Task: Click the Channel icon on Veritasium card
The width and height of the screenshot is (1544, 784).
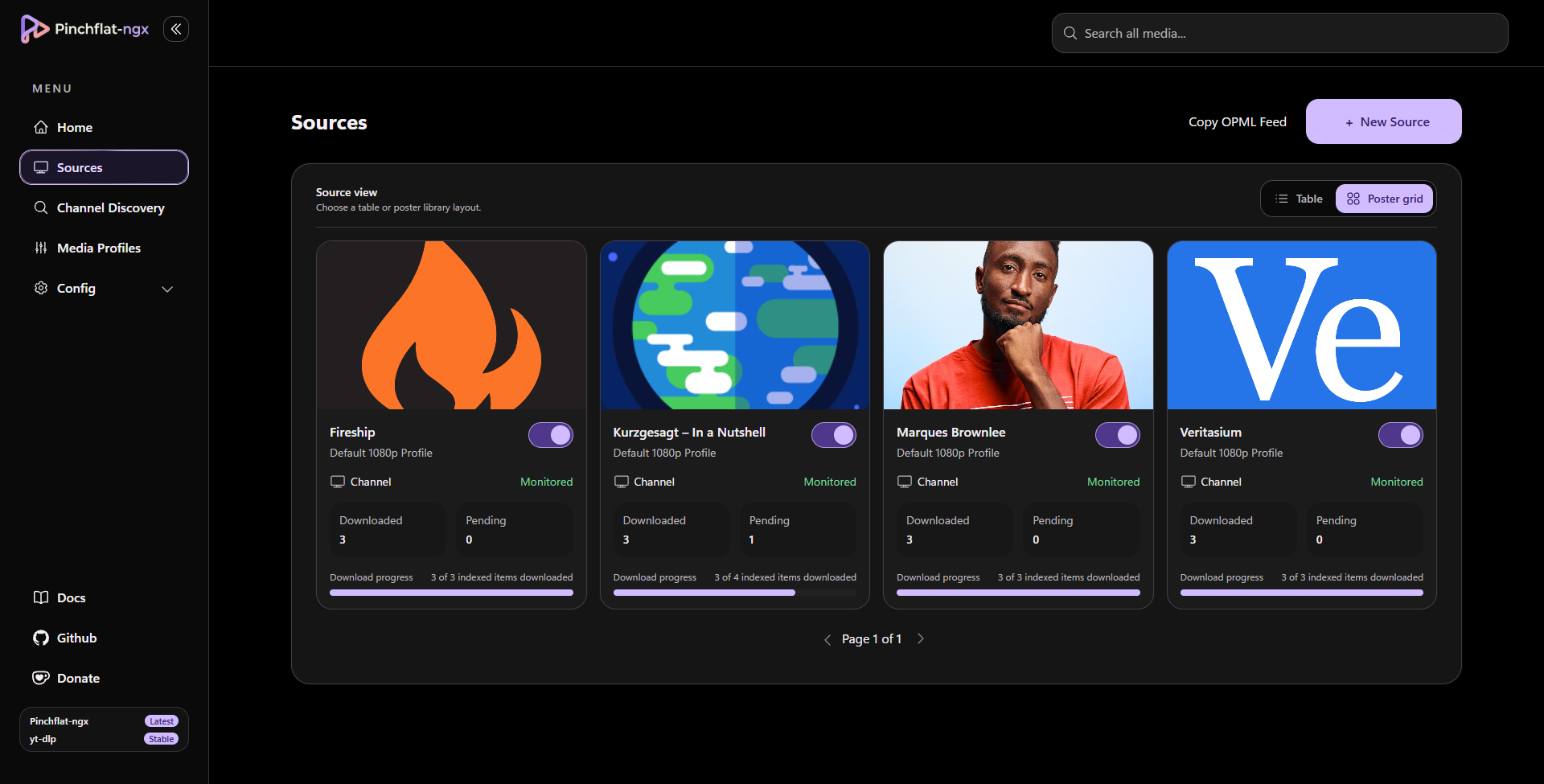Action: pos(1189,482)
